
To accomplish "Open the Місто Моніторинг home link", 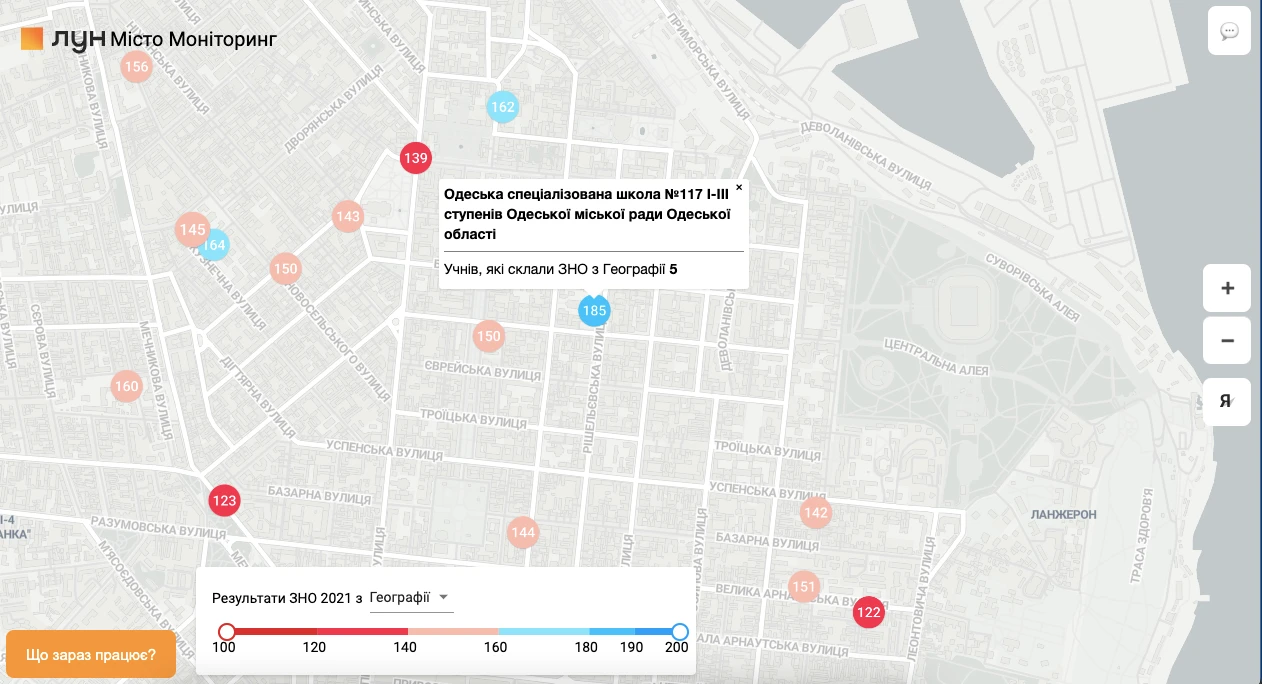I will pos(193,39).
